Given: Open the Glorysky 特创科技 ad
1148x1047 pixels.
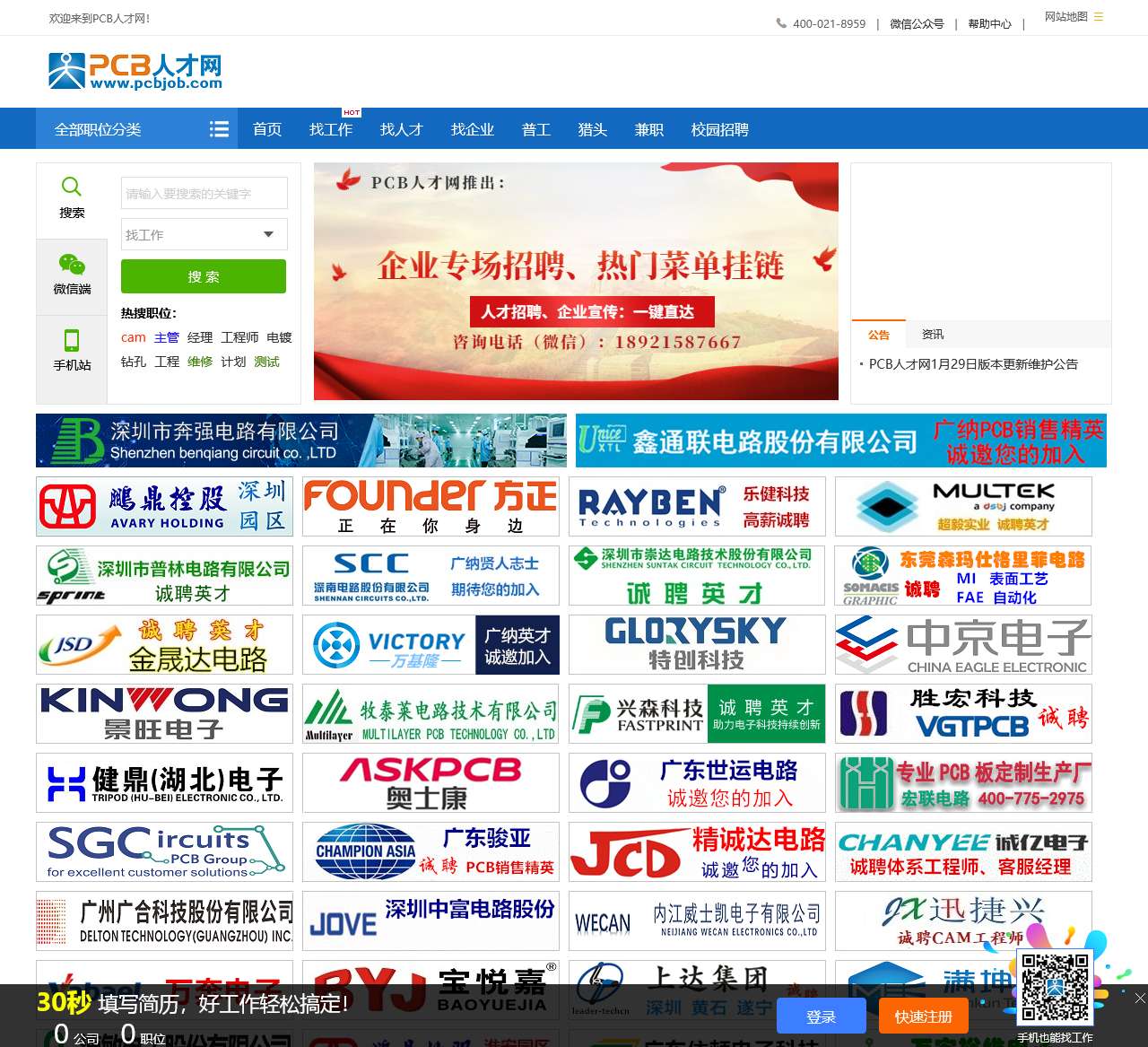Looking at the screenshot, I should [697, 645].
